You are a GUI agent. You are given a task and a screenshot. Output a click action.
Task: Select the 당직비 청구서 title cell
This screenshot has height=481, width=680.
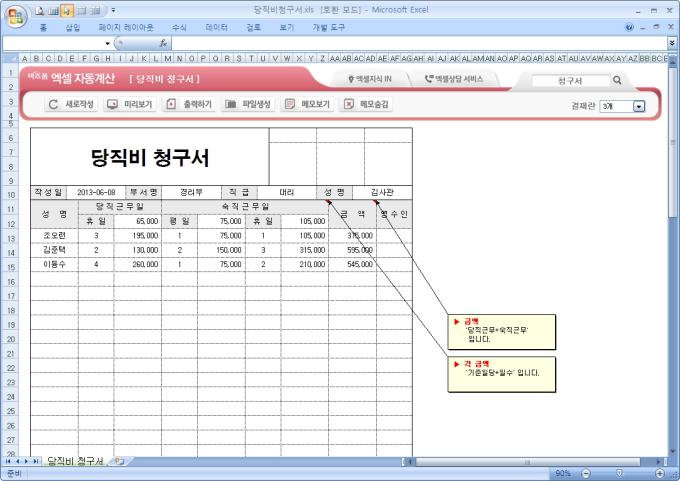click(150, 157)
